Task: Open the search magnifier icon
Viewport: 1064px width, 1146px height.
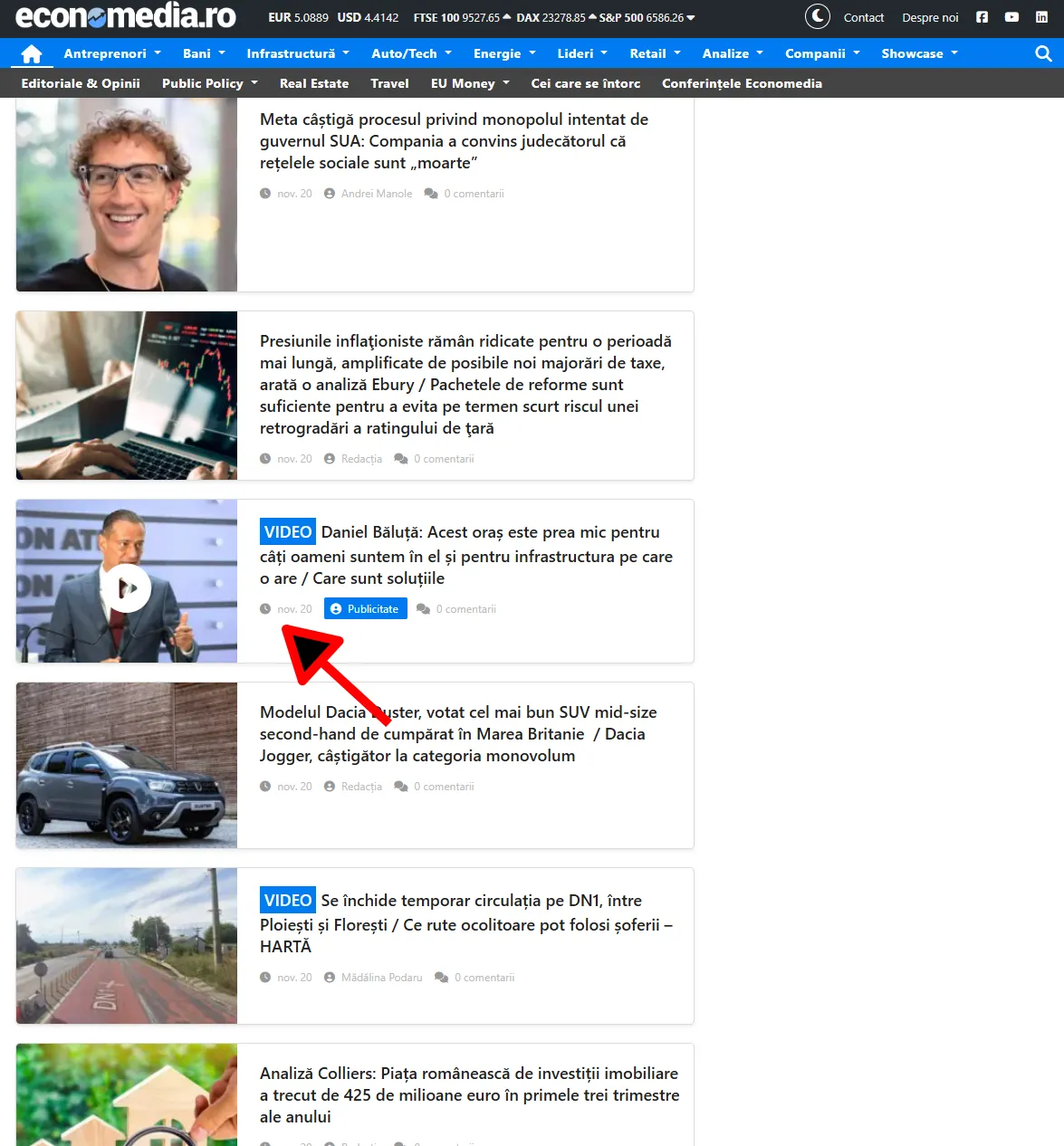Action: click(1043, 53)
